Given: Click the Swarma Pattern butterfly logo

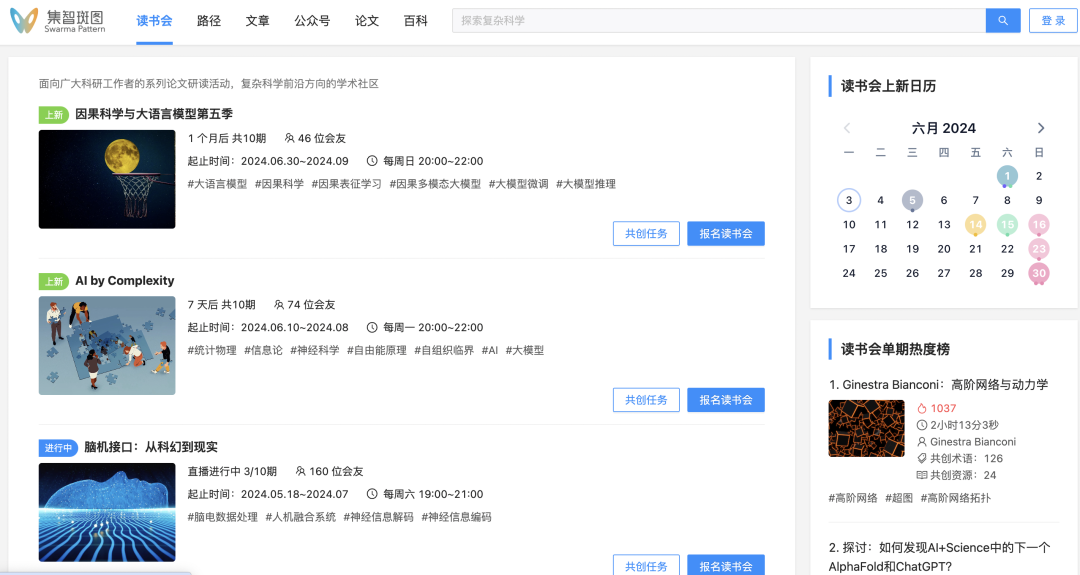Looking at the screenshot, I should tap(24, 21).
